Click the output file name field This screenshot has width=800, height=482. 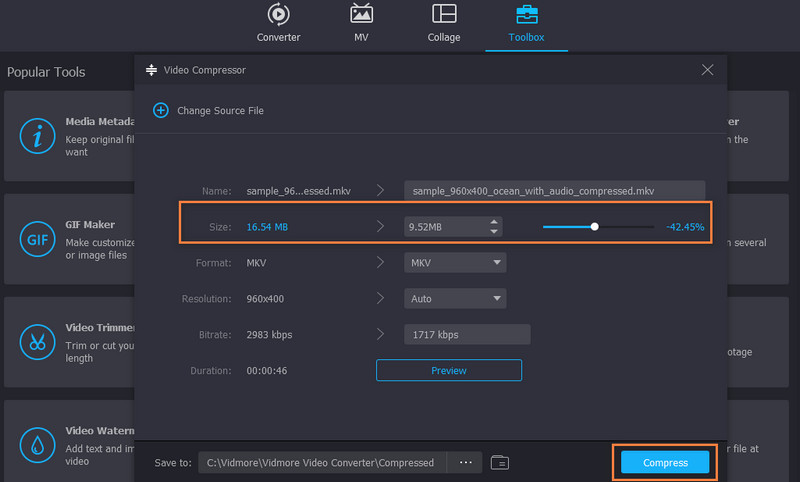(554, 190)
